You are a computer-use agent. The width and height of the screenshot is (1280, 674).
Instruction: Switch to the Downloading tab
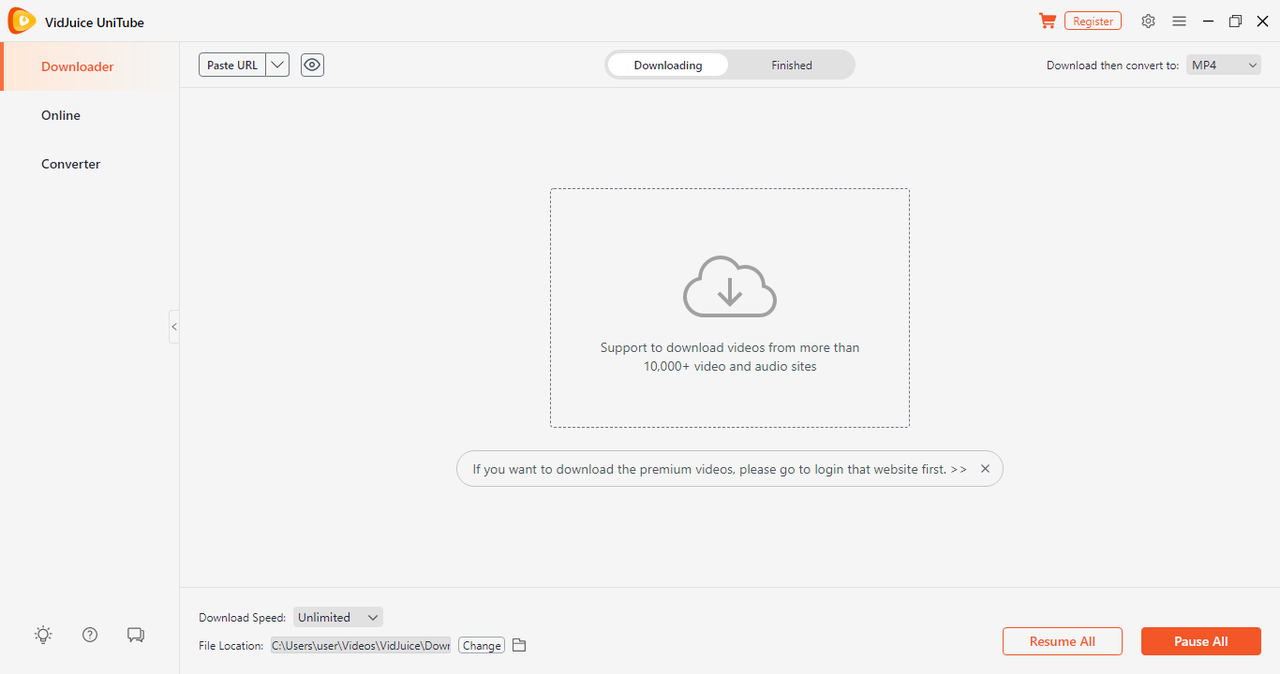[x=668, y=65]
